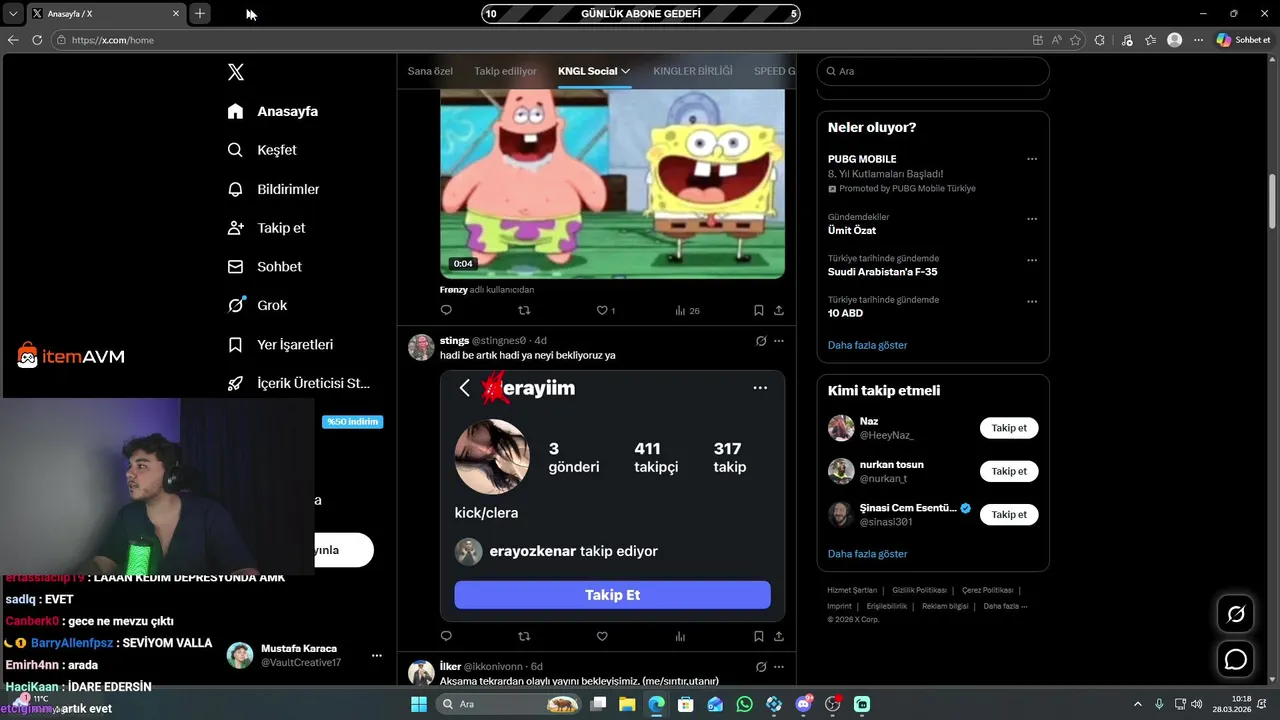The width and height of the screenshot is (1280, 720).
Task: Reply to Patrick and SpongeBob video post
Action: [x=446, y=310]
